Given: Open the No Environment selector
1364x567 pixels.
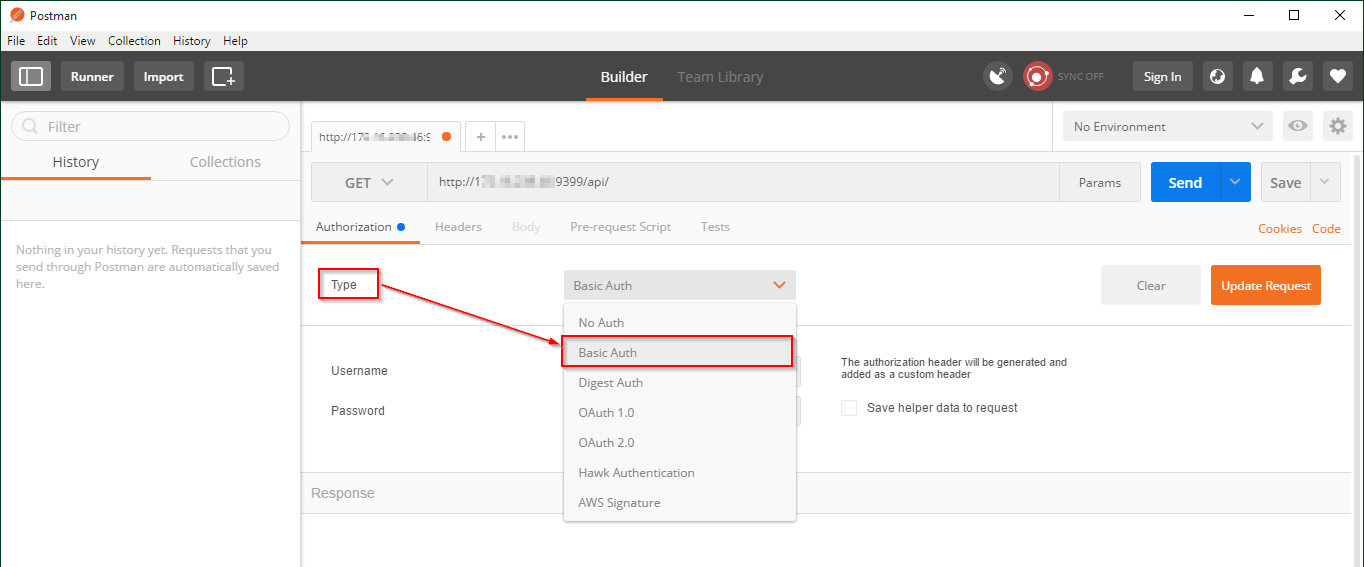Looking at the screenshot, I should pyautogui.click(x=1168, y=126).
